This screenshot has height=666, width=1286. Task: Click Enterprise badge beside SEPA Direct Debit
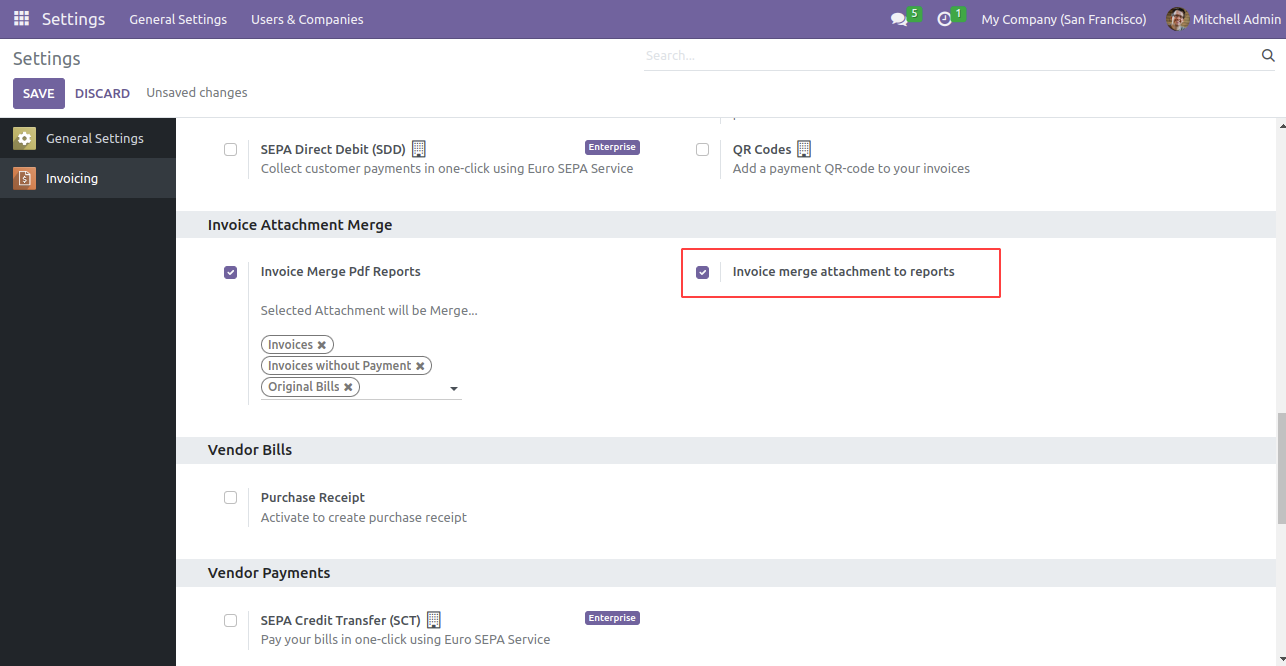click(x=612, y=147)
